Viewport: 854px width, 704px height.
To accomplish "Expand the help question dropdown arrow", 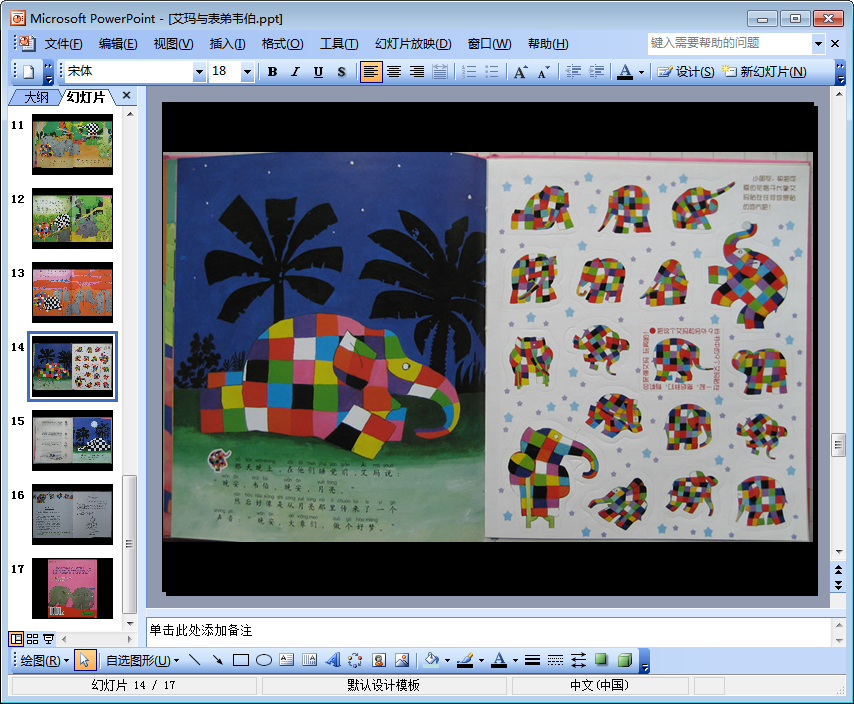I will click(818, 44).
